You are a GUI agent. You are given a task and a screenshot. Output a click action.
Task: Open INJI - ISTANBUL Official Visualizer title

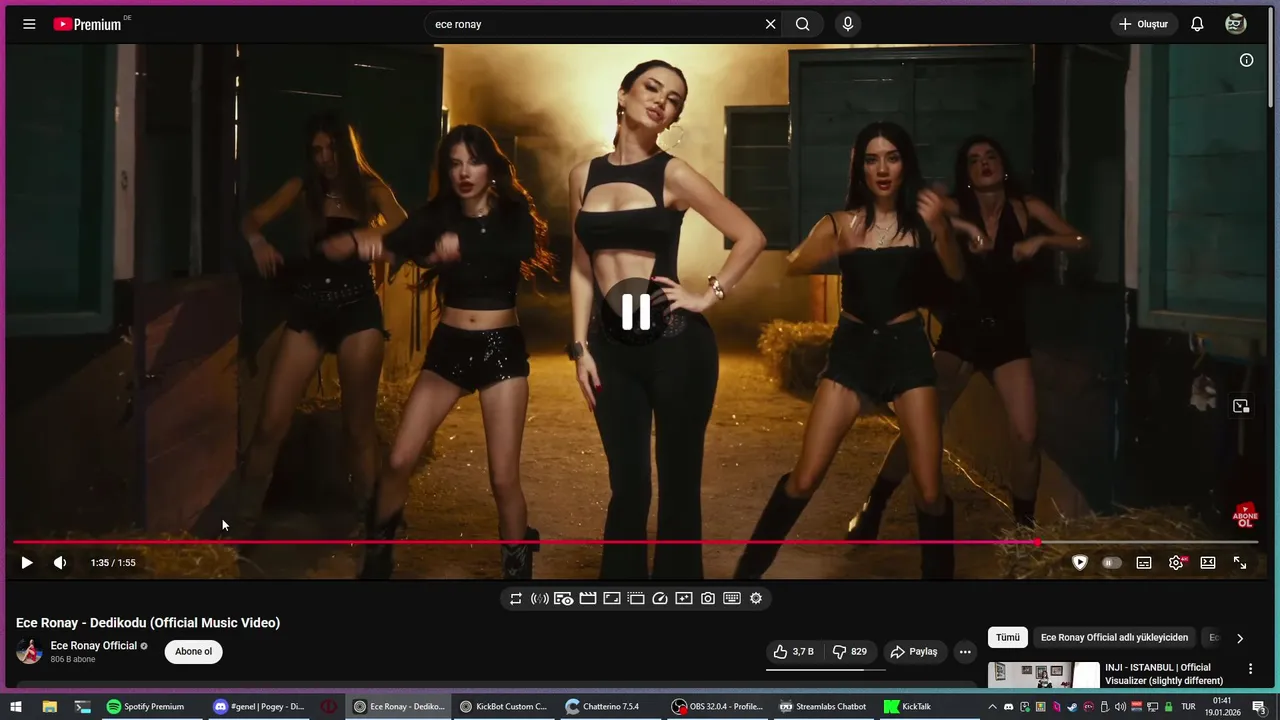(1164, 674)
